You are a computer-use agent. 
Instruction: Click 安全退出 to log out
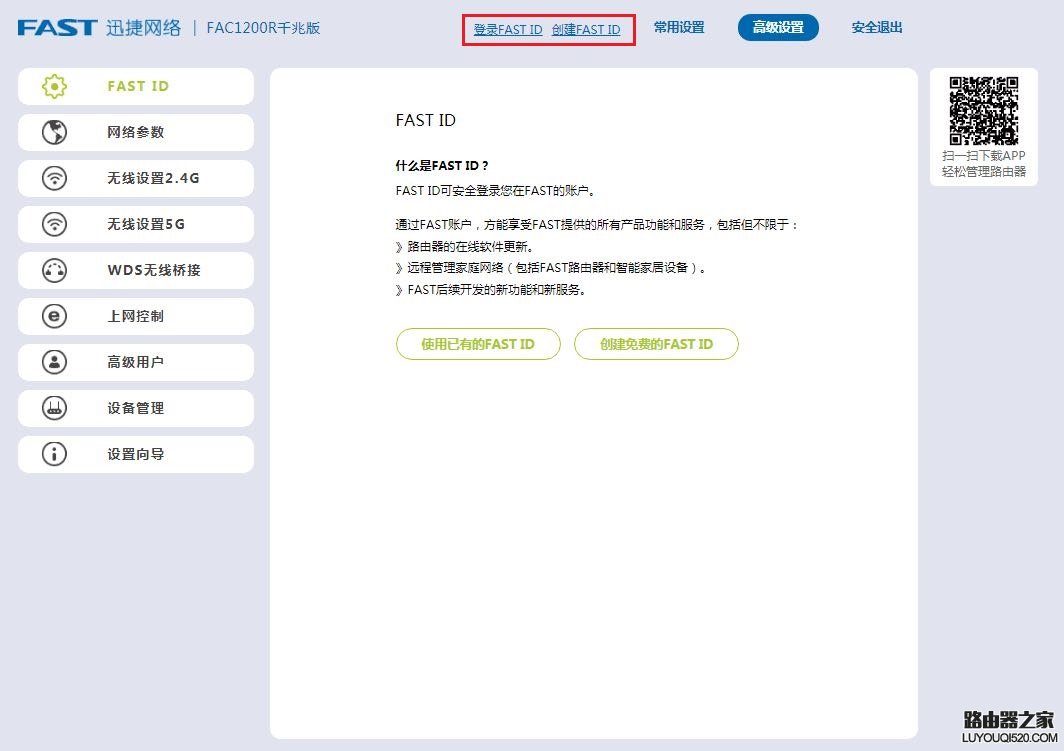point(877,28)
